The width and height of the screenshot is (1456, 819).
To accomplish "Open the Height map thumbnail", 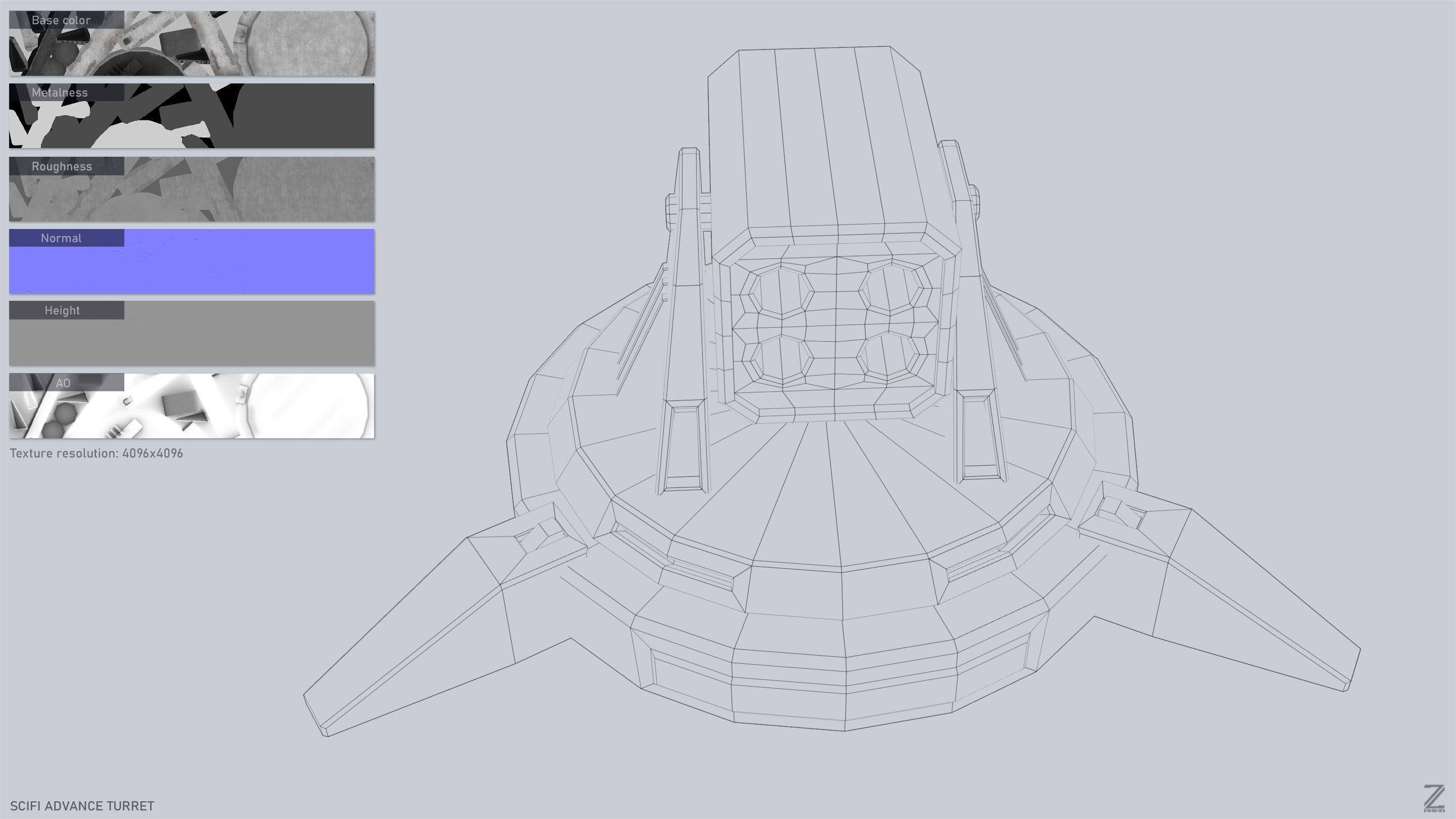I will click(x=192, y=334).
